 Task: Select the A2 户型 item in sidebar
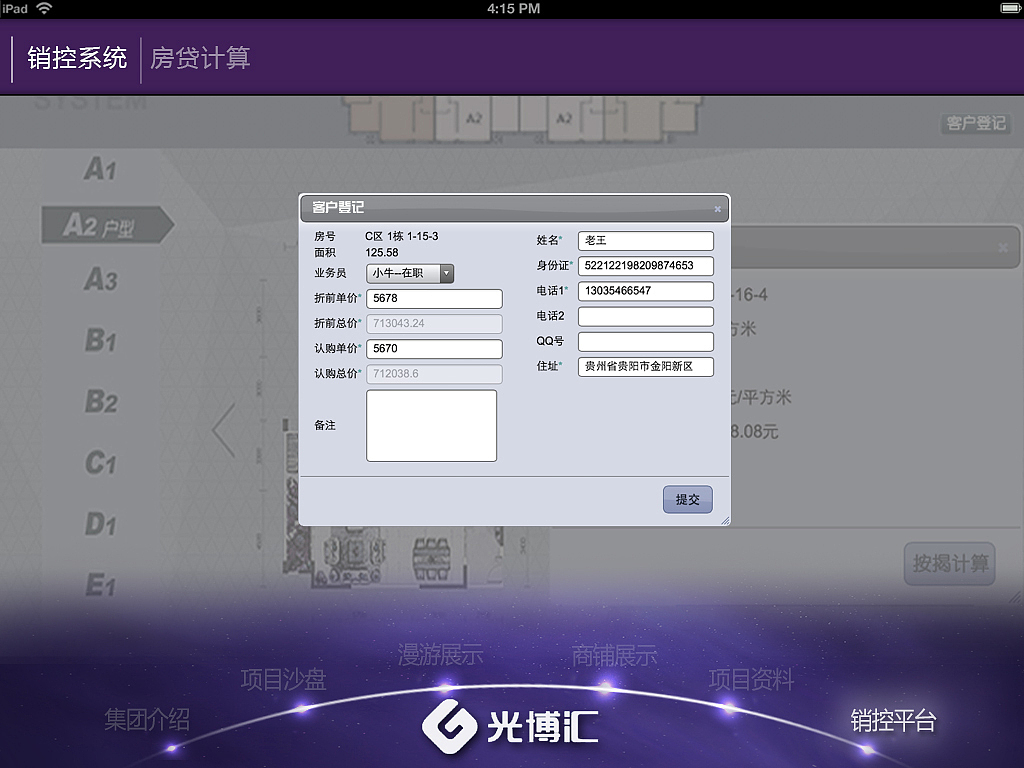100,225
